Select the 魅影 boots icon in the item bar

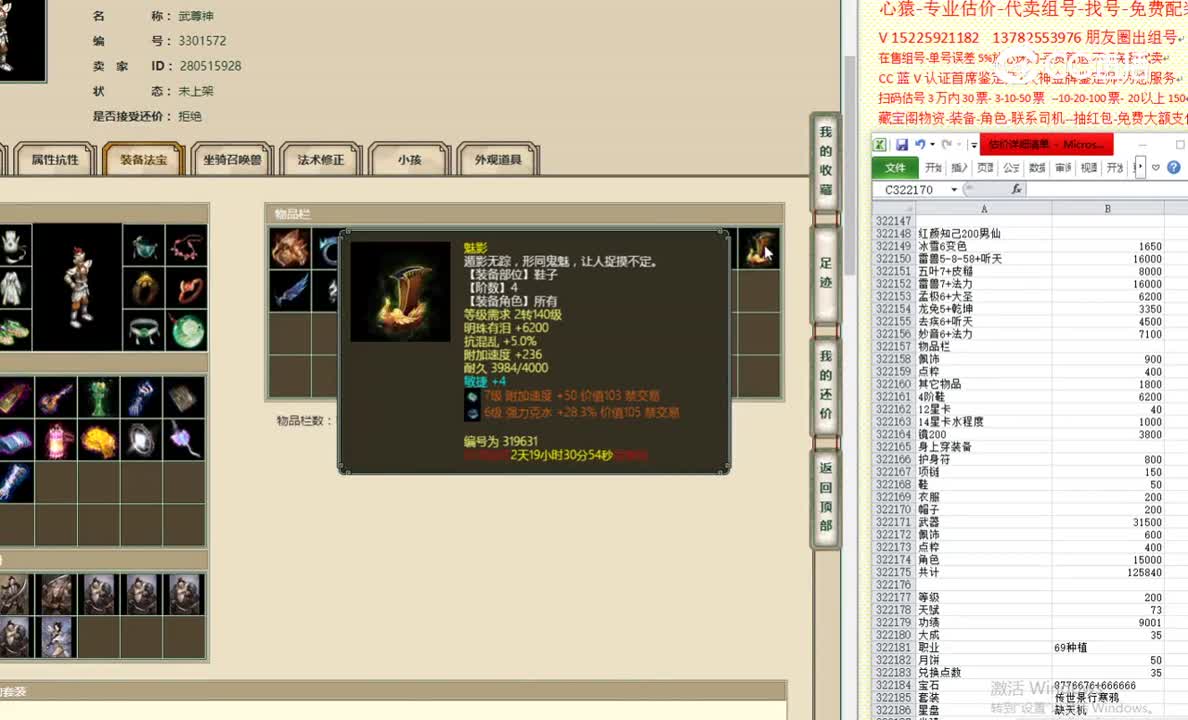click(x=758, y=247)
